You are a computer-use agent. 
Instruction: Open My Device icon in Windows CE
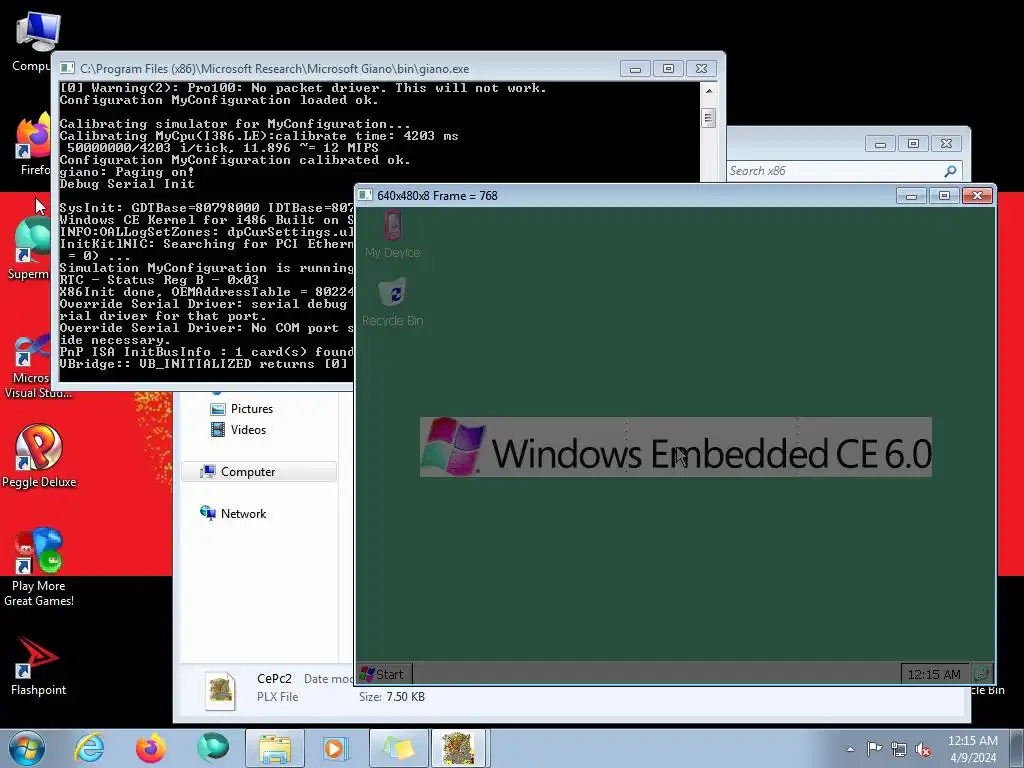[x=392, y=234]
